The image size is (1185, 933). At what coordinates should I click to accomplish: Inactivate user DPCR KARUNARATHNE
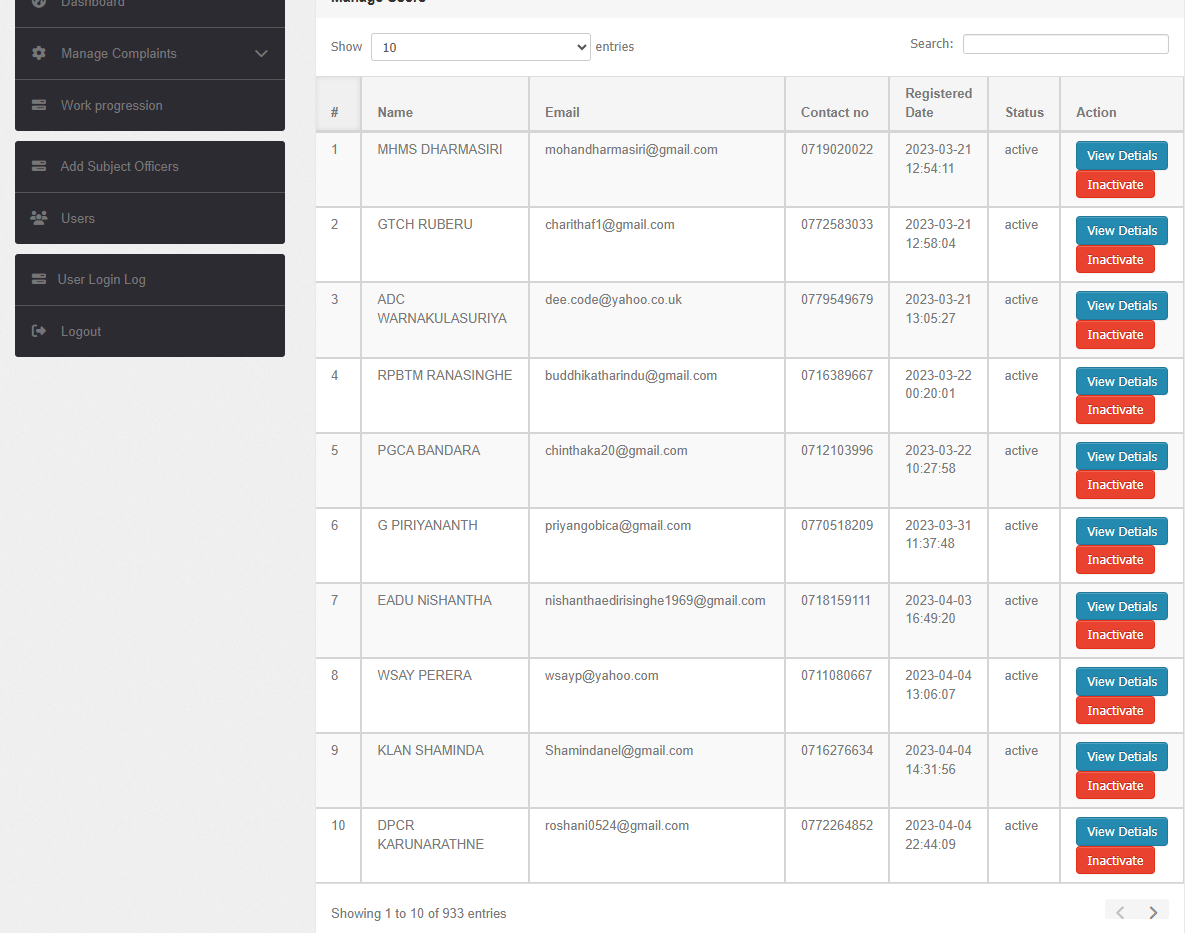coord(1115,860)
